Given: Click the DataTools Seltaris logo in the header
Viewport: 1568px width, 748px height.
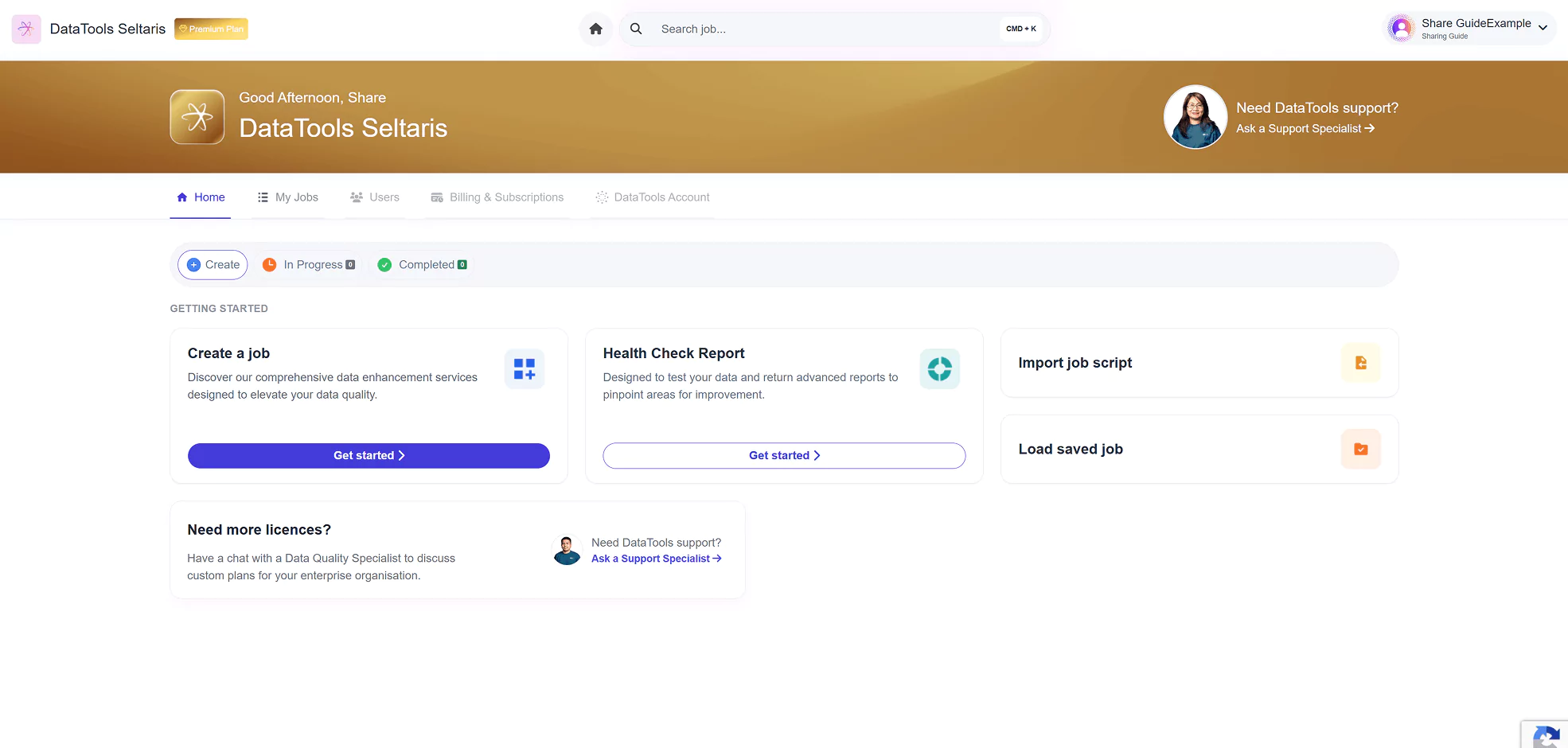Looking at the screenshot, I should [x=26, y=29].
